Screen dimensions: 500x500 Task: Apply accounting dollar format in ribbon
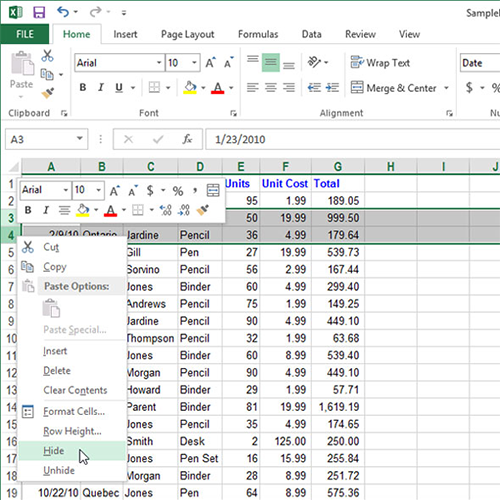(x=469, y=88)
